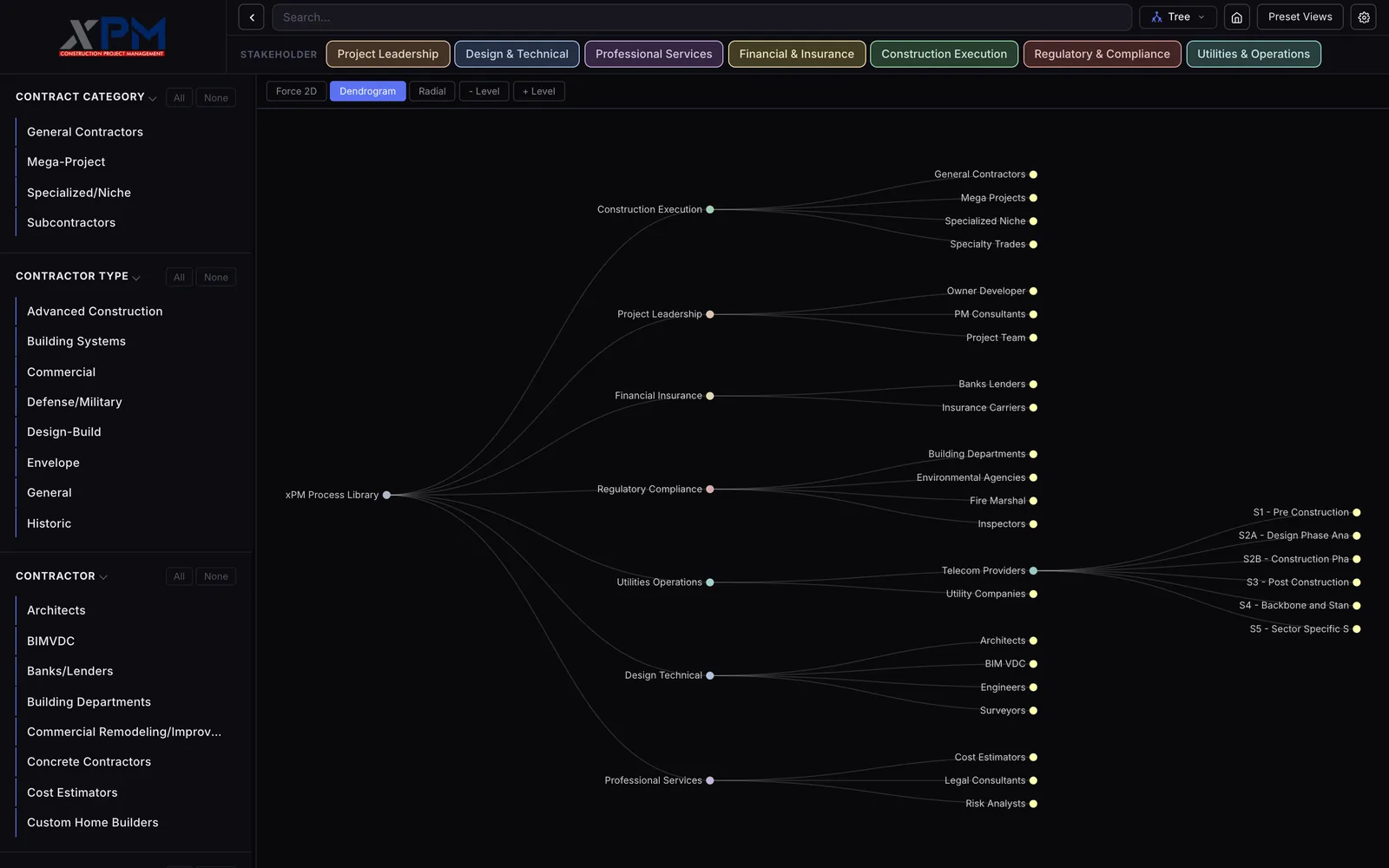Choose Building Systems contractor type
Screen dimensions: 1389x868
click(76, 342)
